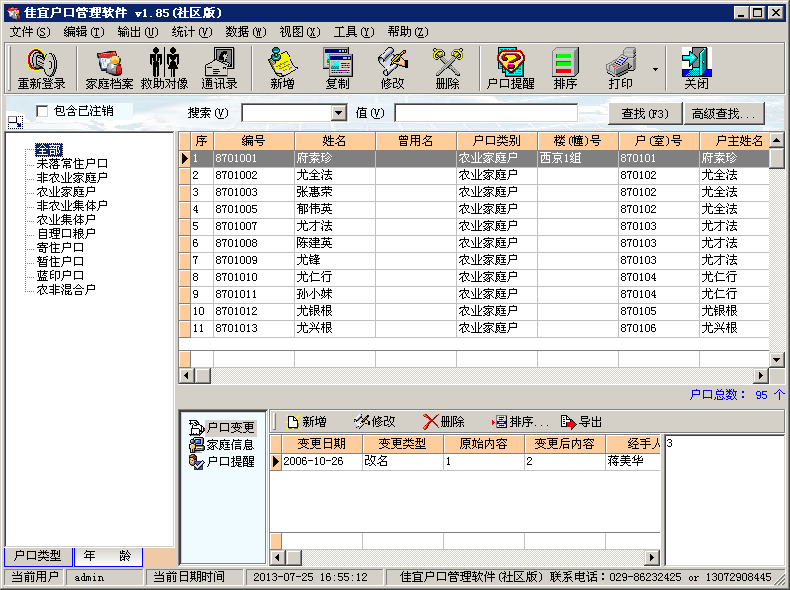Open 户口提醒 reminder in toolbar
790x590 pixels.
(x=510, y=69)
